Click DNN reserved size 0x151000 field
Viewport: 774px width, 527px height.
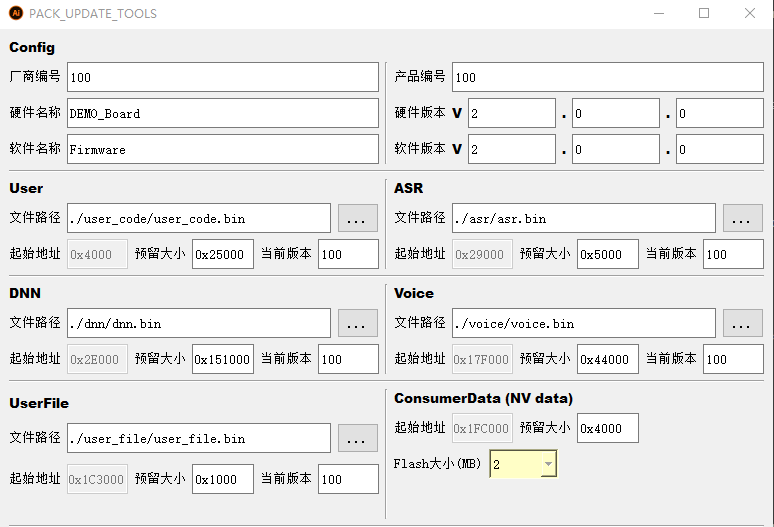pos(223,359)
